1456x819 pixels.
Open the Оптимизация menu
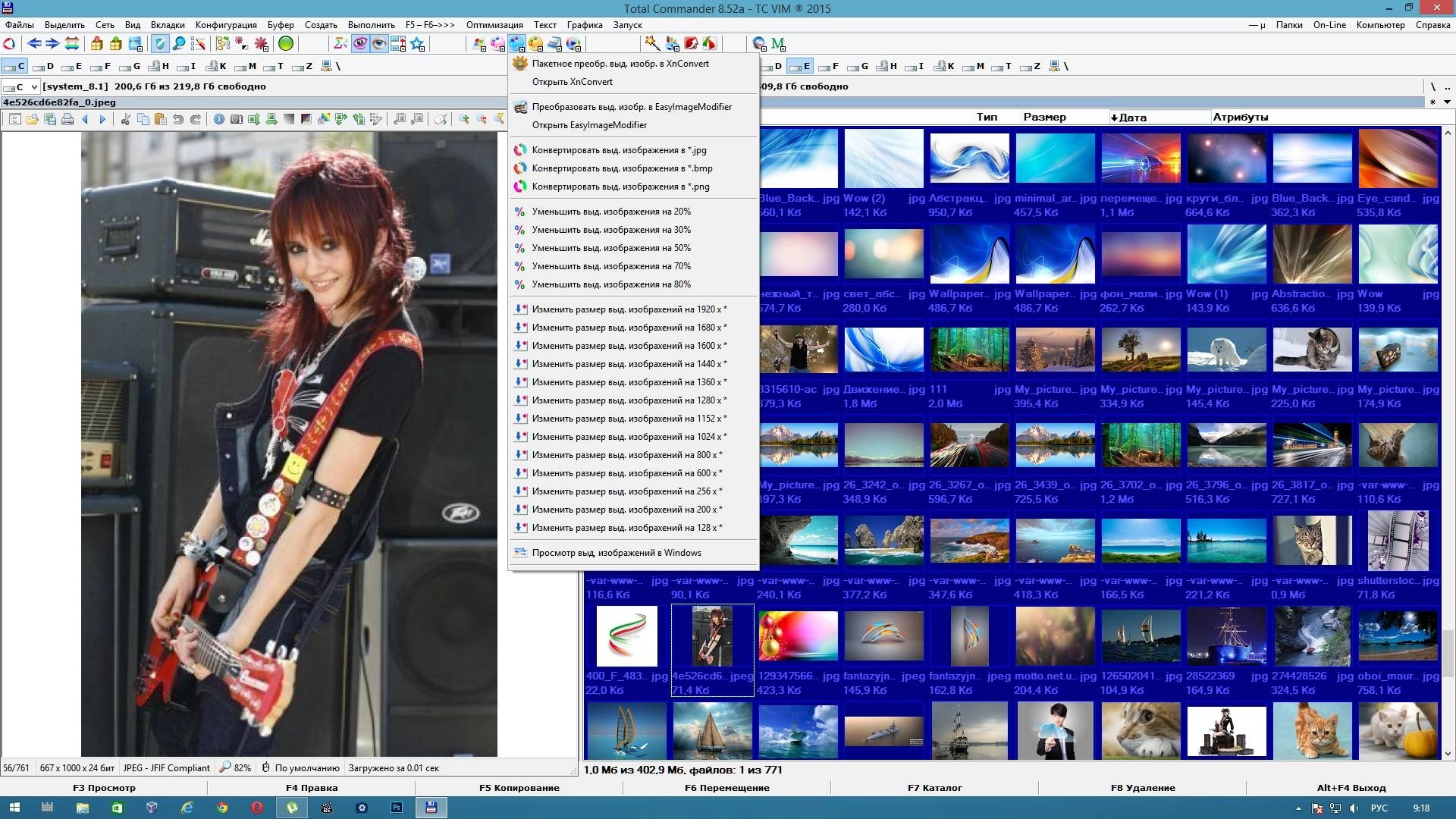point(494,25)
